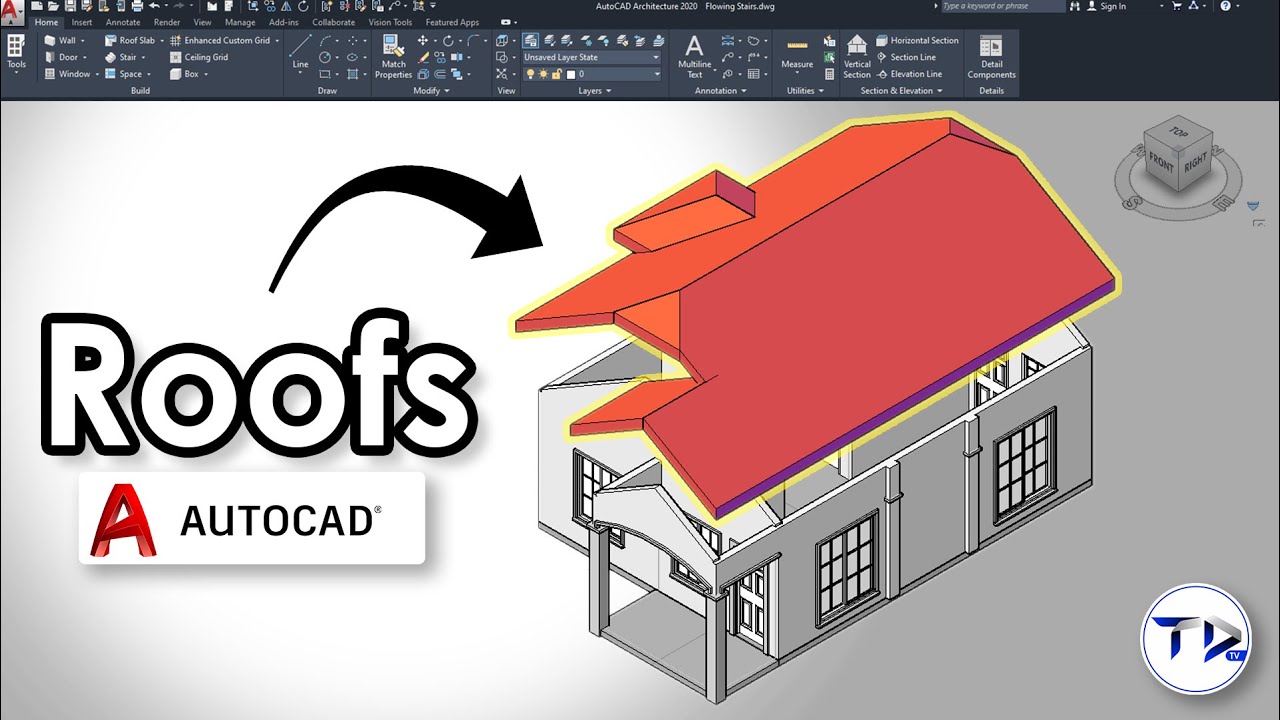Click the Elevation Line tool
The width and height of the screenshot is (1280, 720).
pos(908,74)
